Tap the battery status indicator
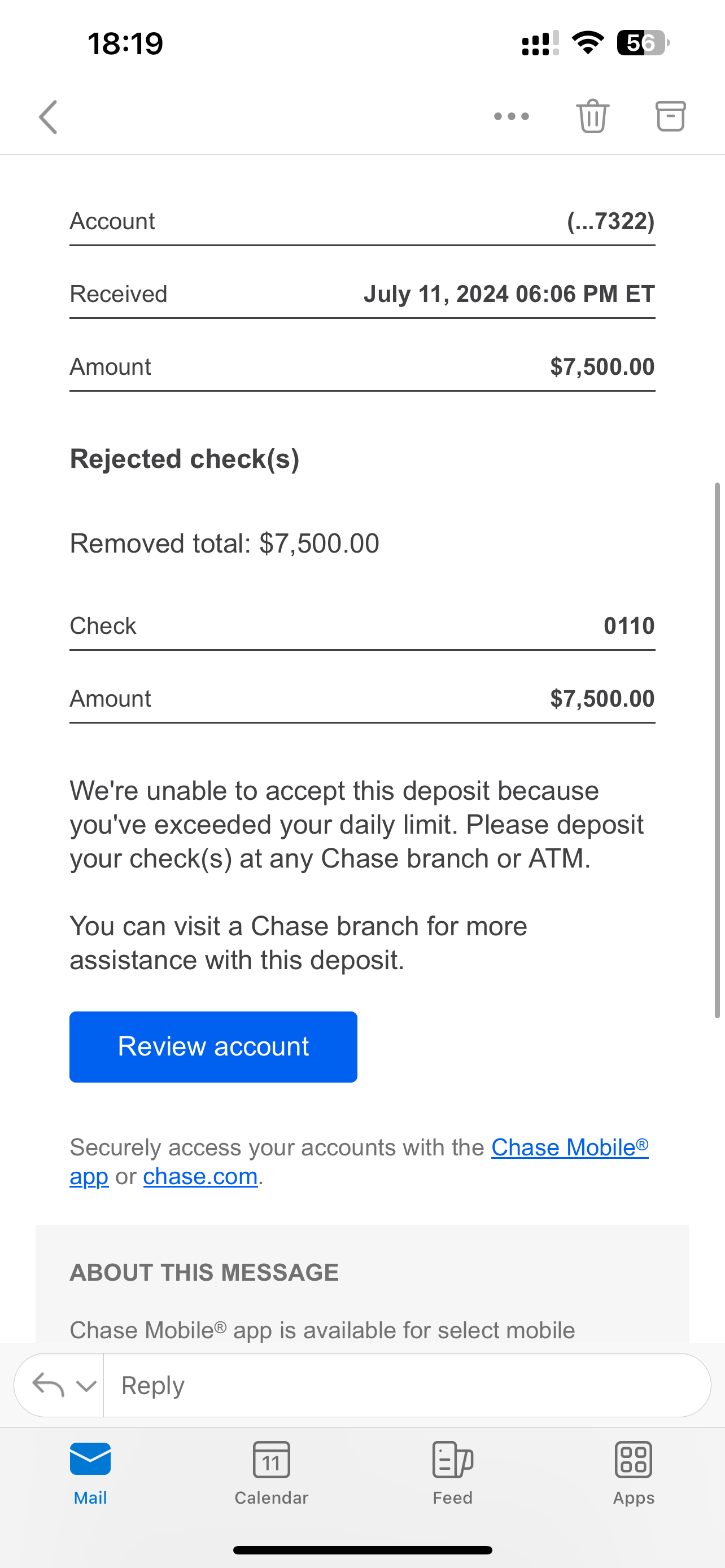This screenshot has height=1568, width=725. (x=643, y=43)
